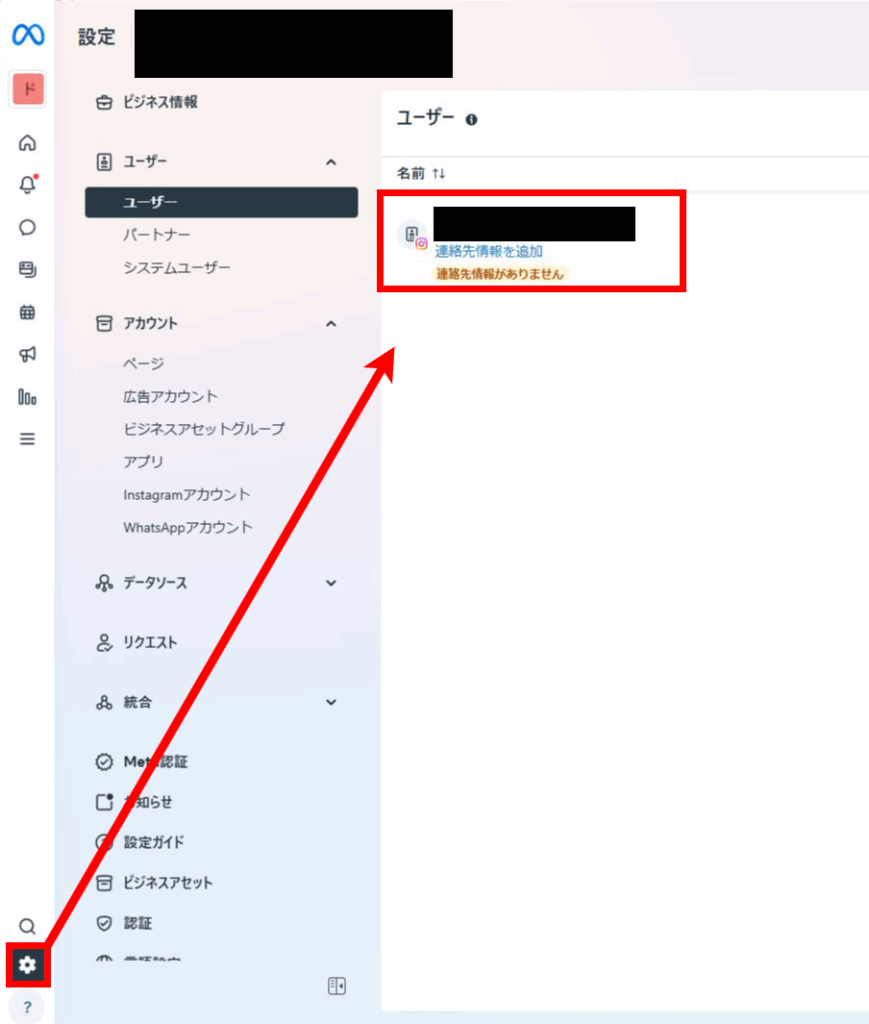Open the inbox chat bubble icon
This screenshot has height=1024, width=869.
pos(27,227)
